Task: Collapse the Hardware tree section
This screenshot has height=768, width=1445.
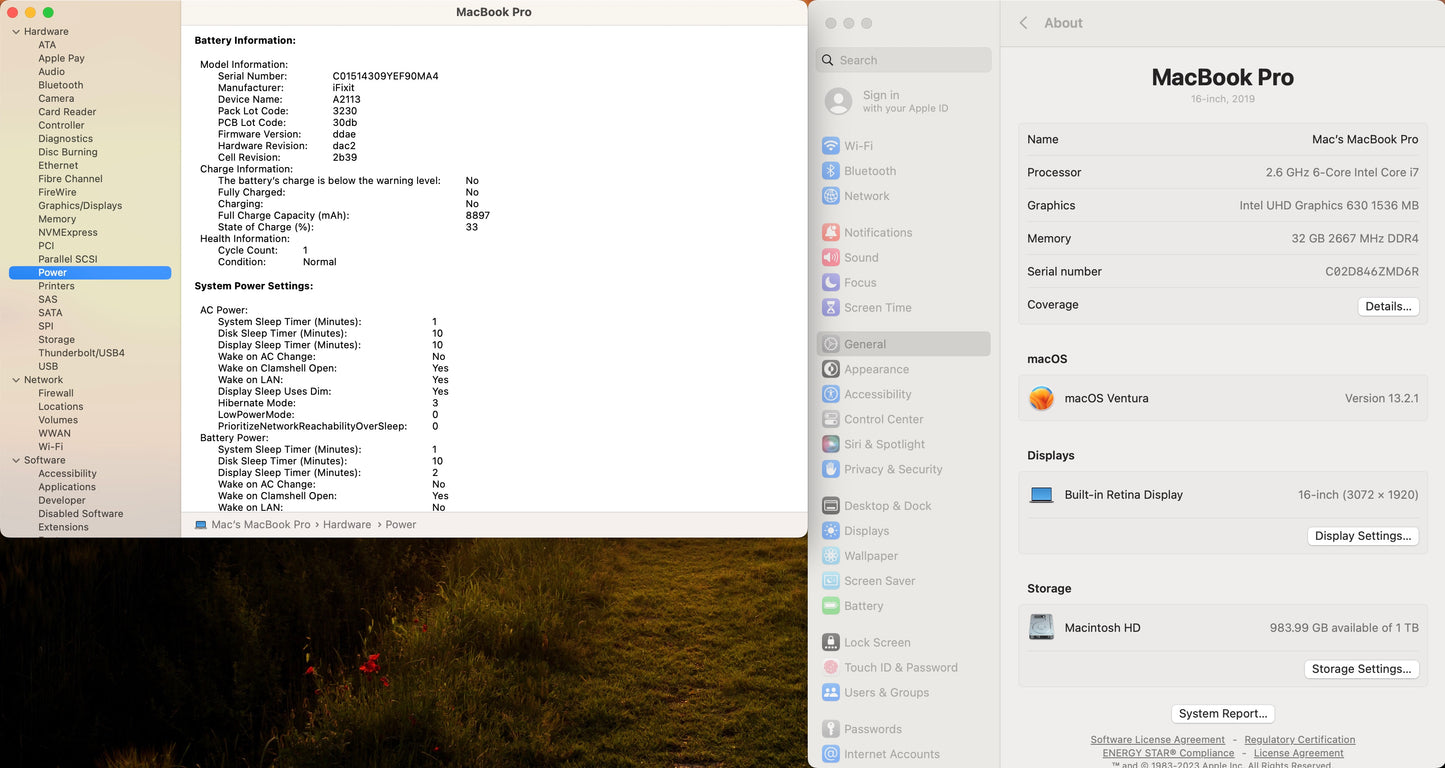Action: (x=16, y=32)
